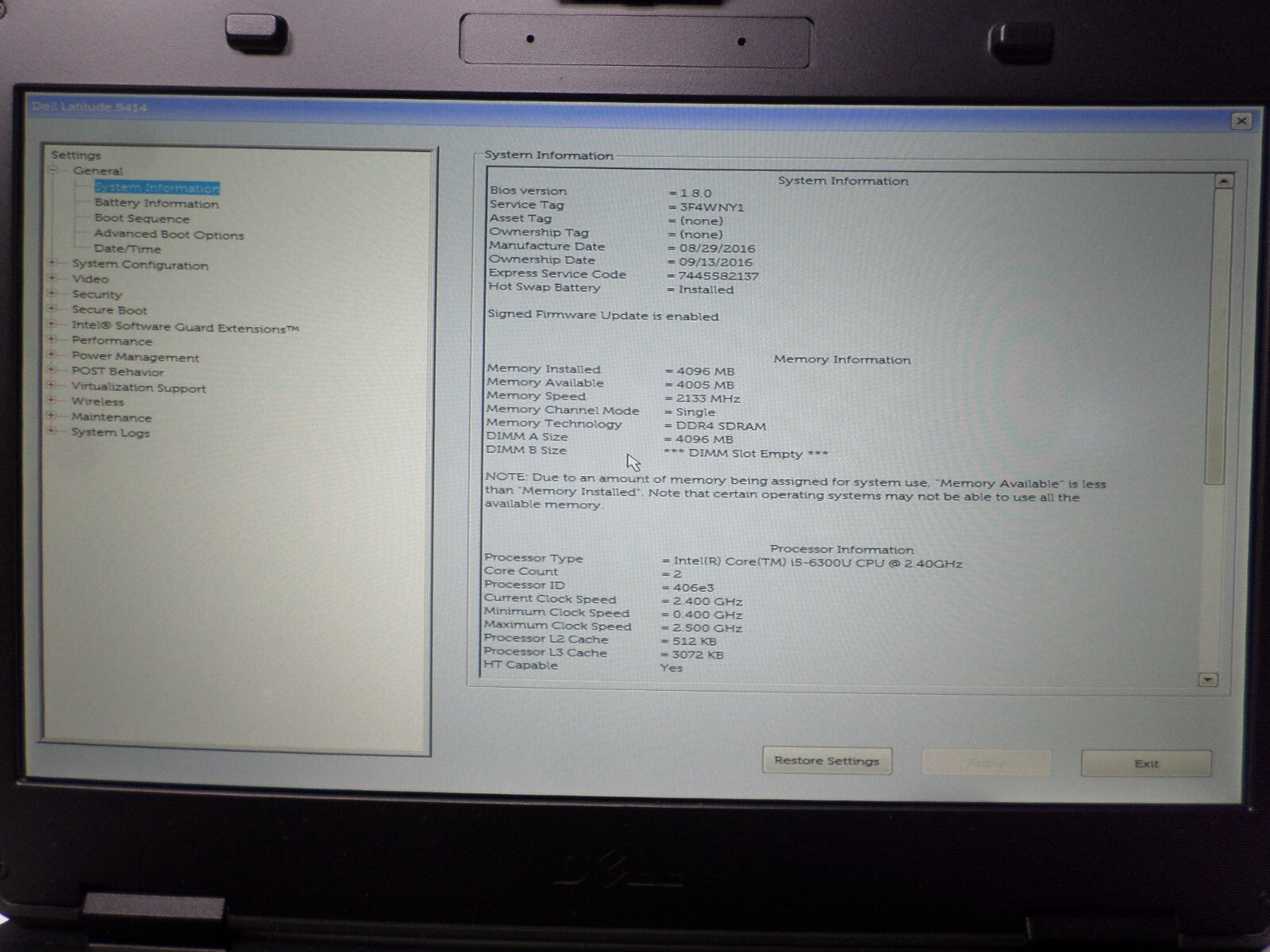This screenshot has width=1270, height=952.
Task: Expand the Virtualization Support plus icon
Action: (x=52, y=386)
